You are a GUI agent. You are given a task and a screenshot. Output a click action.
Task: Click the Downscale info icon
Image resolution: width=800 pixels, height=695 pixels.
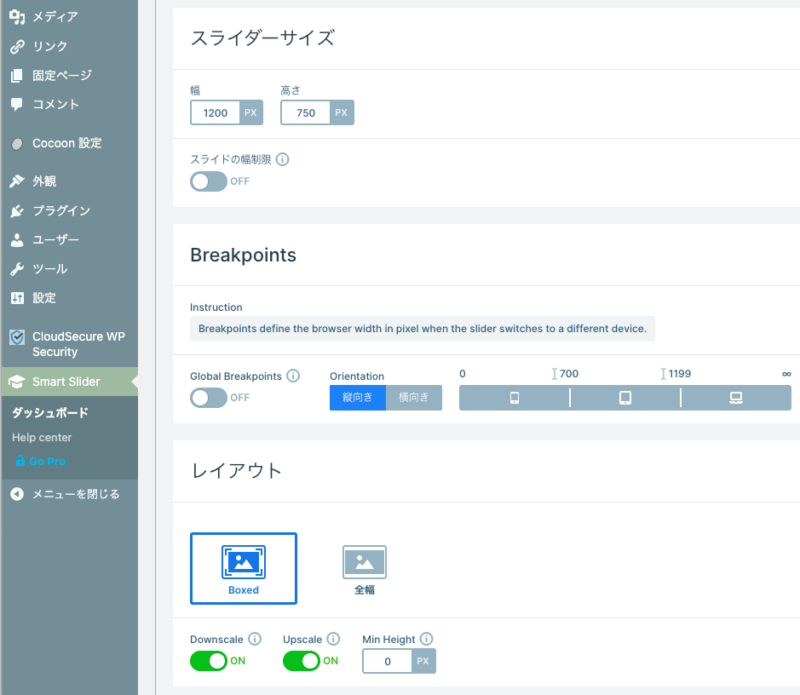pyautogui.click(x=255, y=639)
